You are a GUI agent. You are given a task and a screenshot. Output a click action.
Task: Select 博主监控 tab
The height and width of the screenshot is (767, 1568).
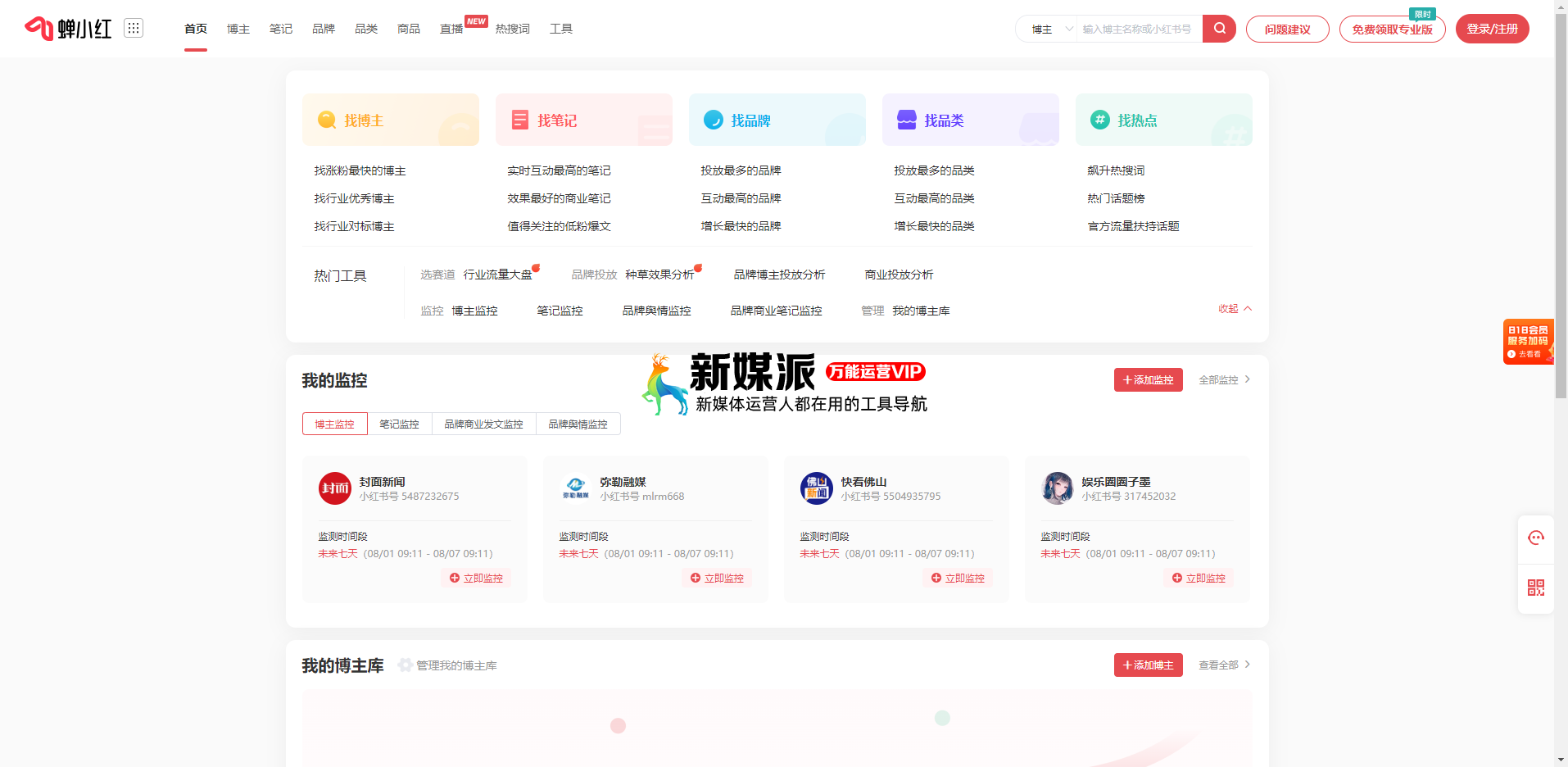pyautogui.click(x=335, y=424)
